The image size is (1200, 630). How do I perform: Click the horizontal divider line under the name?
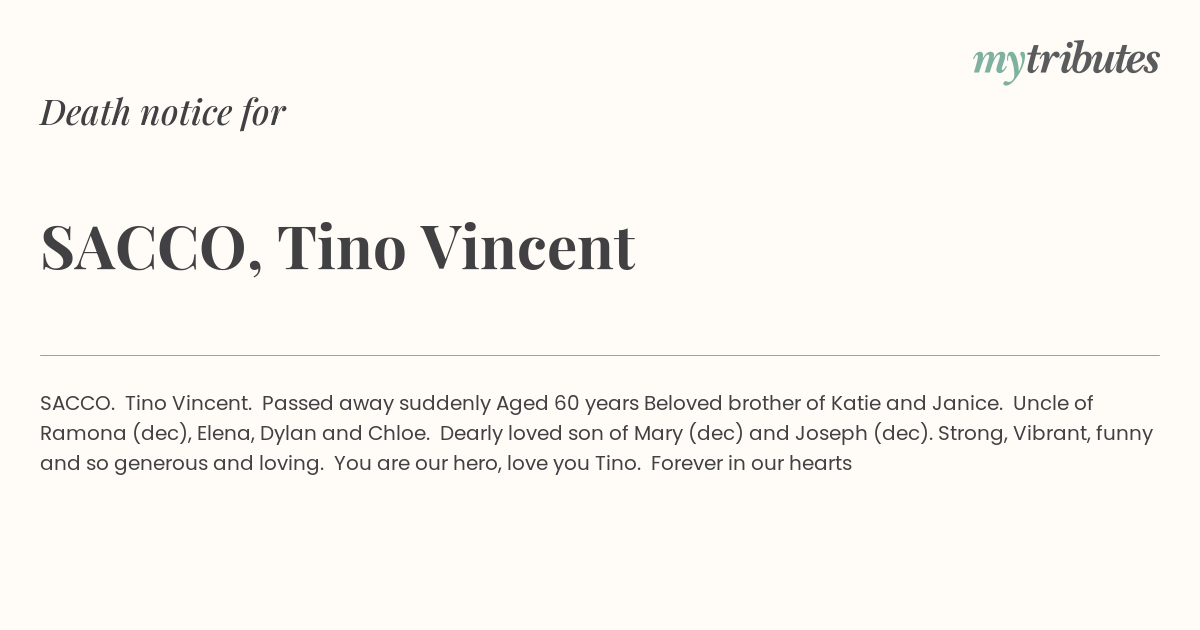600,355
